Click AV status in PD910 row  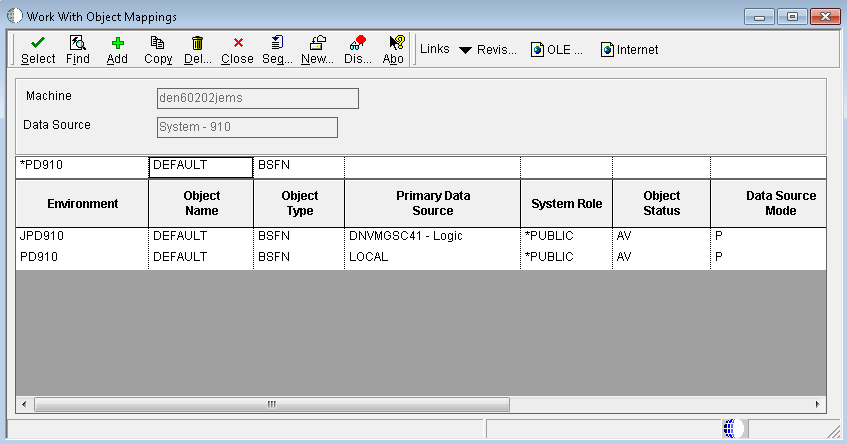pyautogui.click(x=662, y=257)
